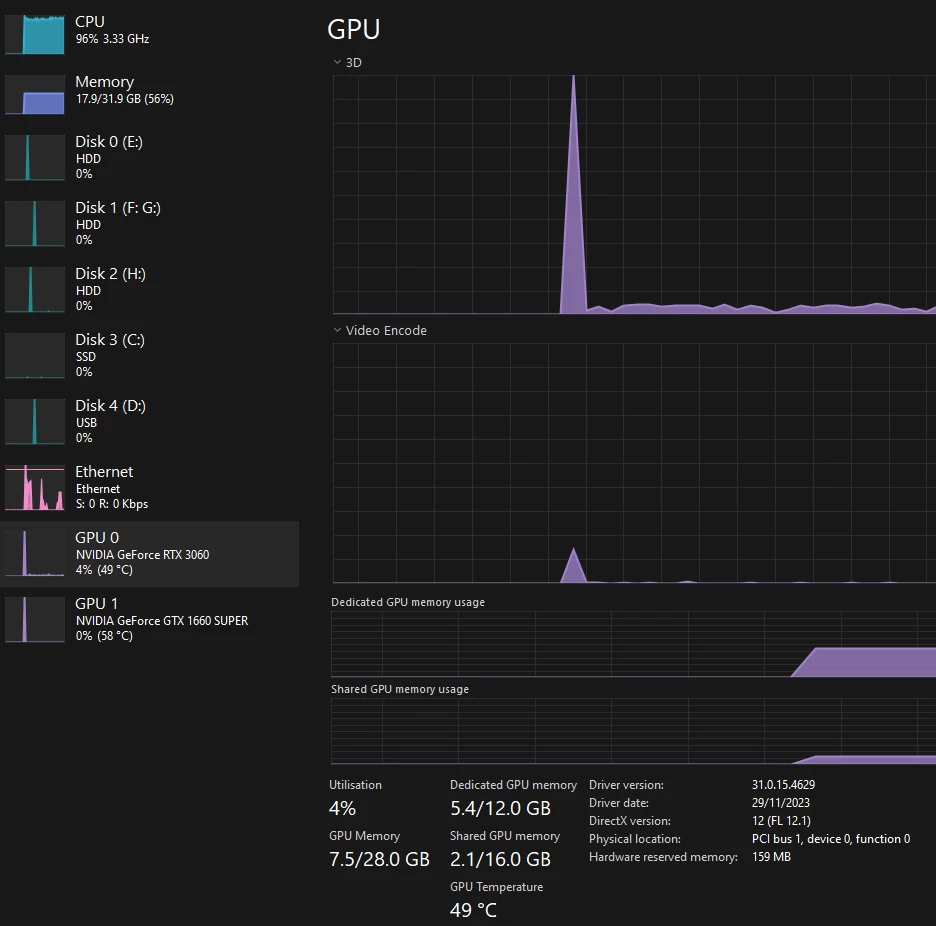Click the 0% (58 °C) GPU 1 reading
This screenshot has width=936, height=926.
pos(104,636)
